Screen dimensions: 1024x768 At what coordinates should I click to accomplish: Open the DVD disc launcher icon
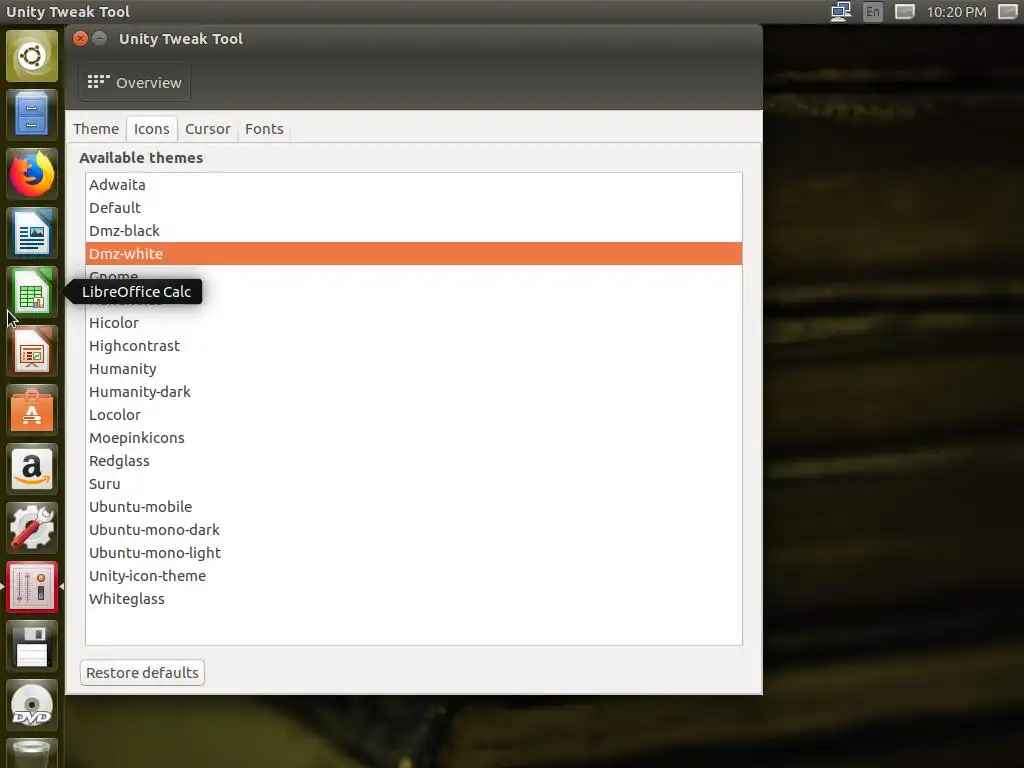point(32,705)
